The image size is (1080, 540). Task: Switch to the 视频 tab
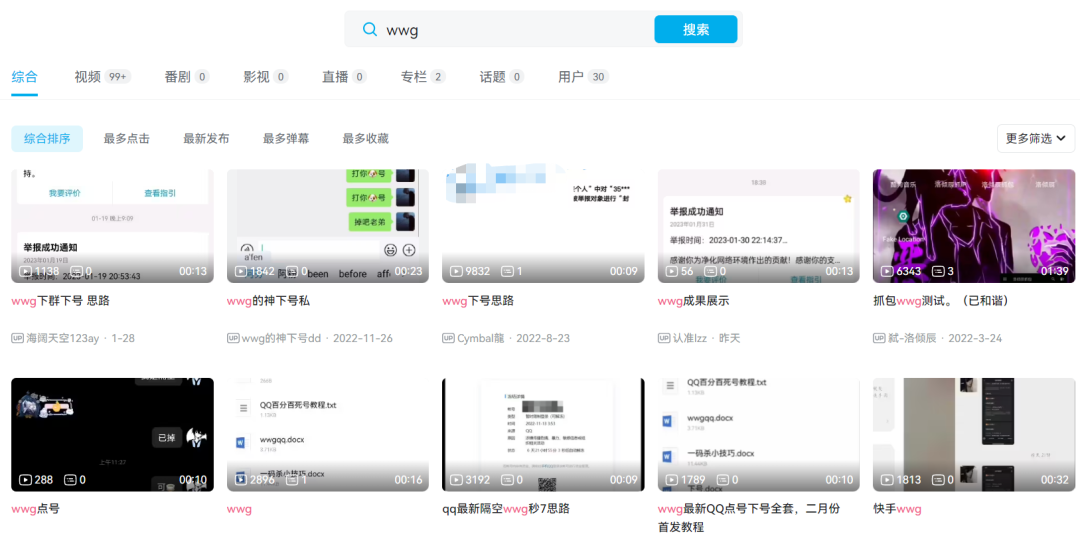(88, 77)
